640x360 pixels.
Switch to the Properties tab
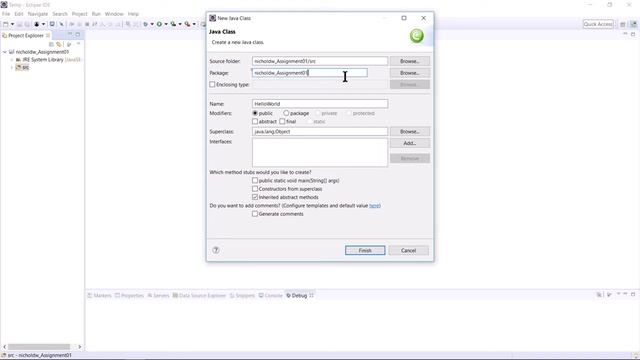tap(129, 296)
